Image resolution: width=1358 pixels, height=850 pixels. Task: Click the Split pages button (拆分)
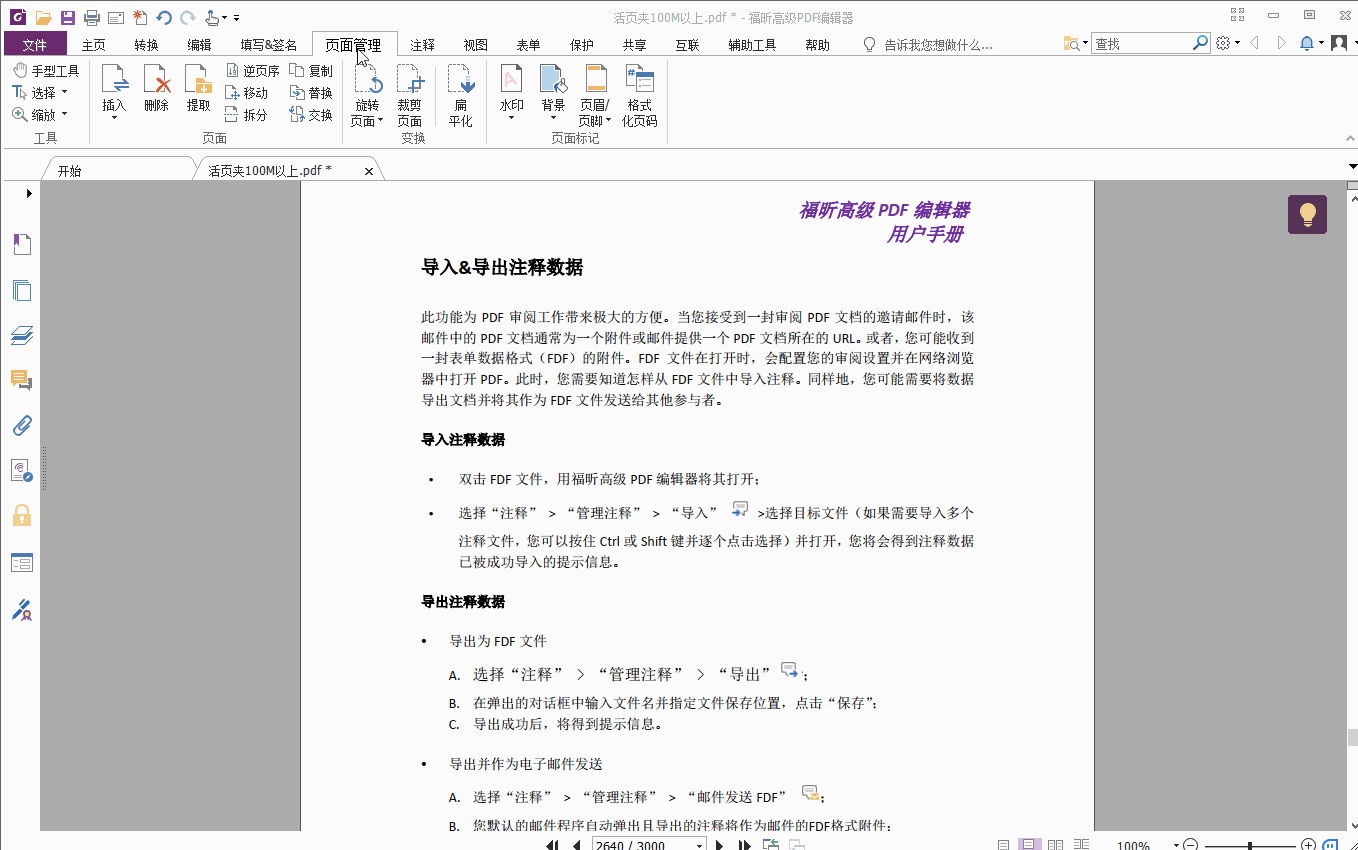click(247, 114)
